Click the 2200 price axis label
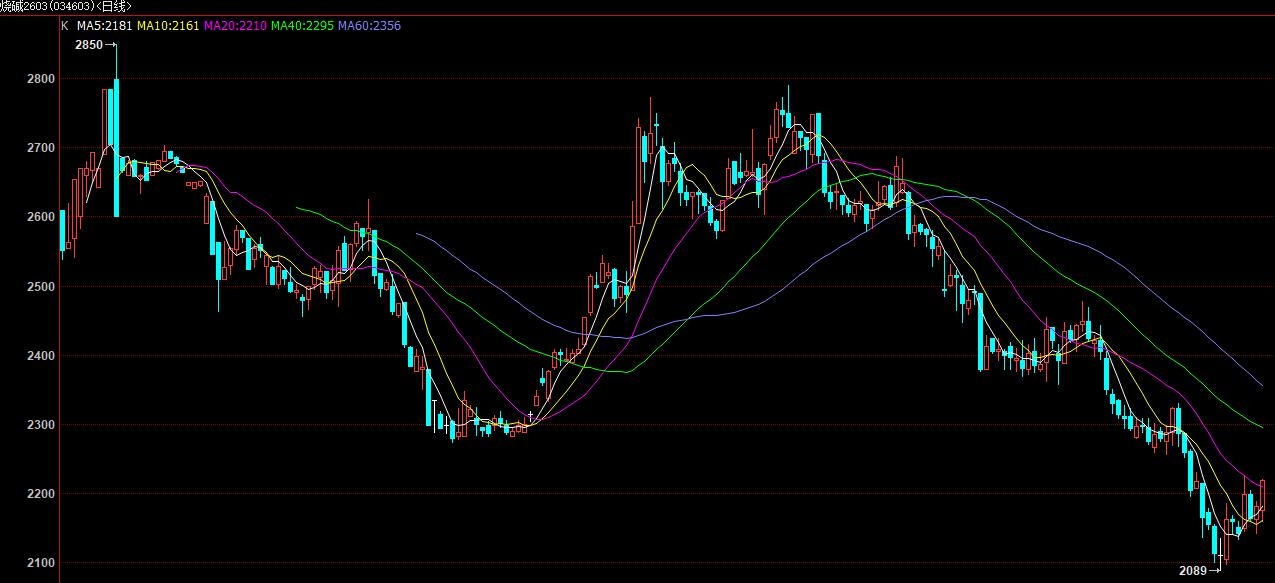This screenshot has height=583, width=1275. (42, 495)
